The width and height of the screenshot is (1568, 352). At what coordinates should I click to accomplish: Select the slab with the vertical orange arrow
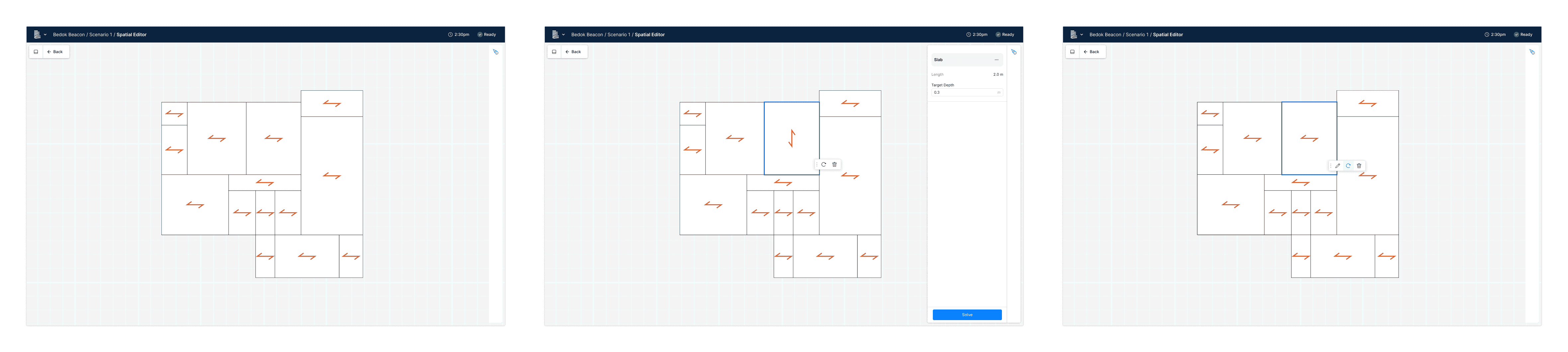[791, 138]
